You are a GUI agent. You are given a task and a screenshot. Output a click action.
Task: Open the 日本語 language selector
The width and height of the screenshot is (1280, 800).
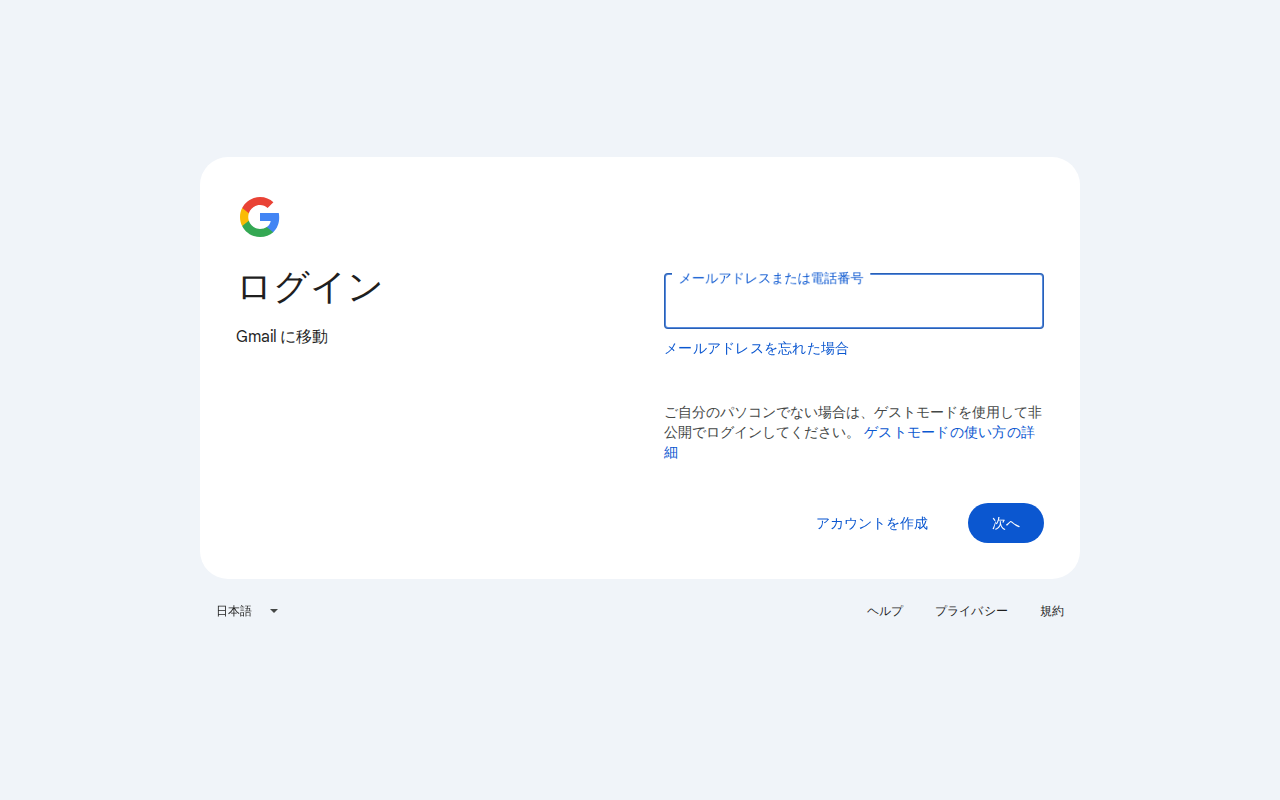pos(235,611)
